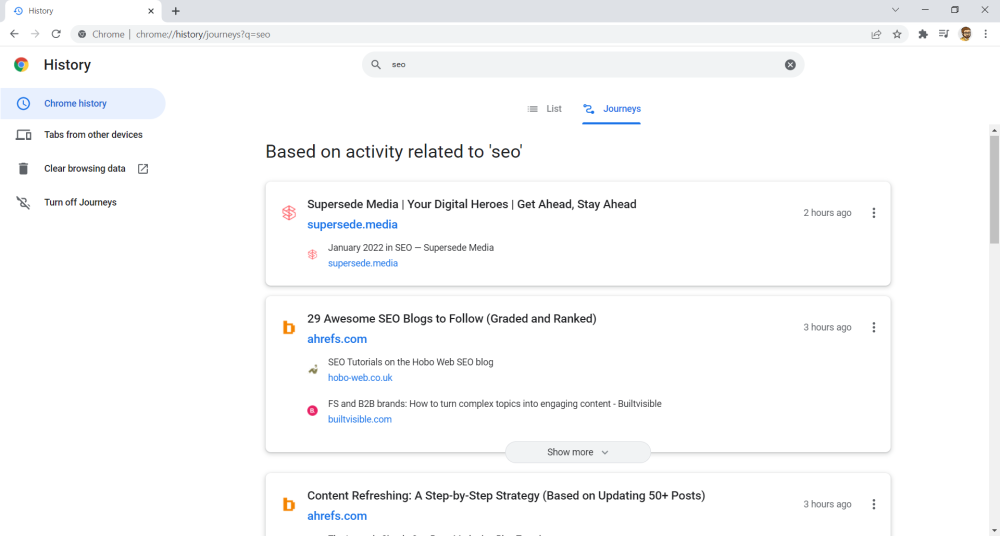Click the ahrefs favicon on Content Refreshing card
Viewport: 1000px width, 536px height.
click(x=289, y=504)
